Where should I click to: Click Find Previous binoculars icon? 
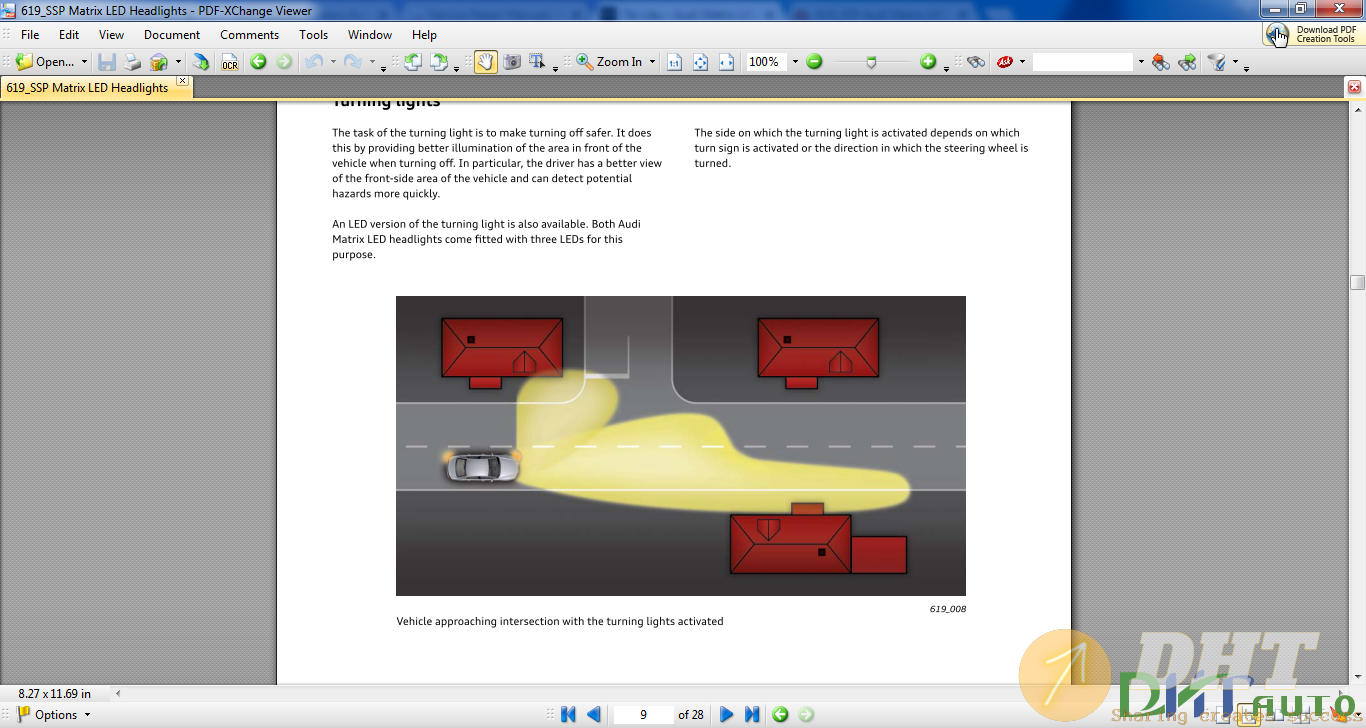pyautogui.click(x=1160, y=62)
